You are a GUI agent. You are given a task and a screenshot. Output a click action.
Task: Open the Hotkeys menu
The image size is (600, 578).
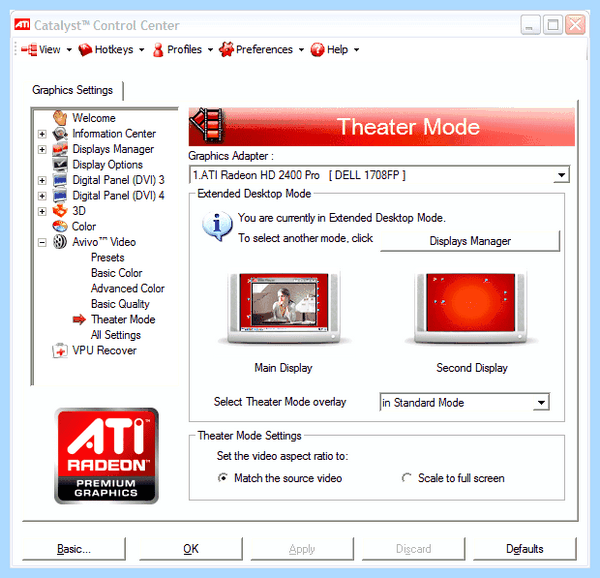coord(111,50)
